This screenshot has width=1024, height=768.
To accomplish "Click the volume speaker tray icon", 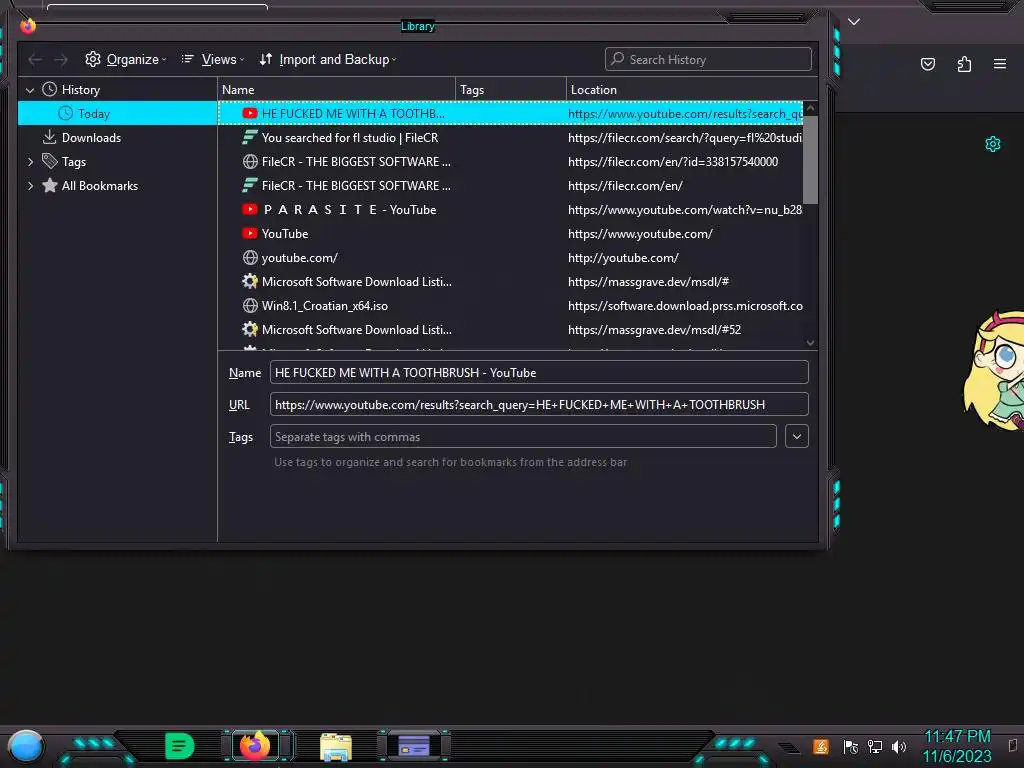I will 899,746.
